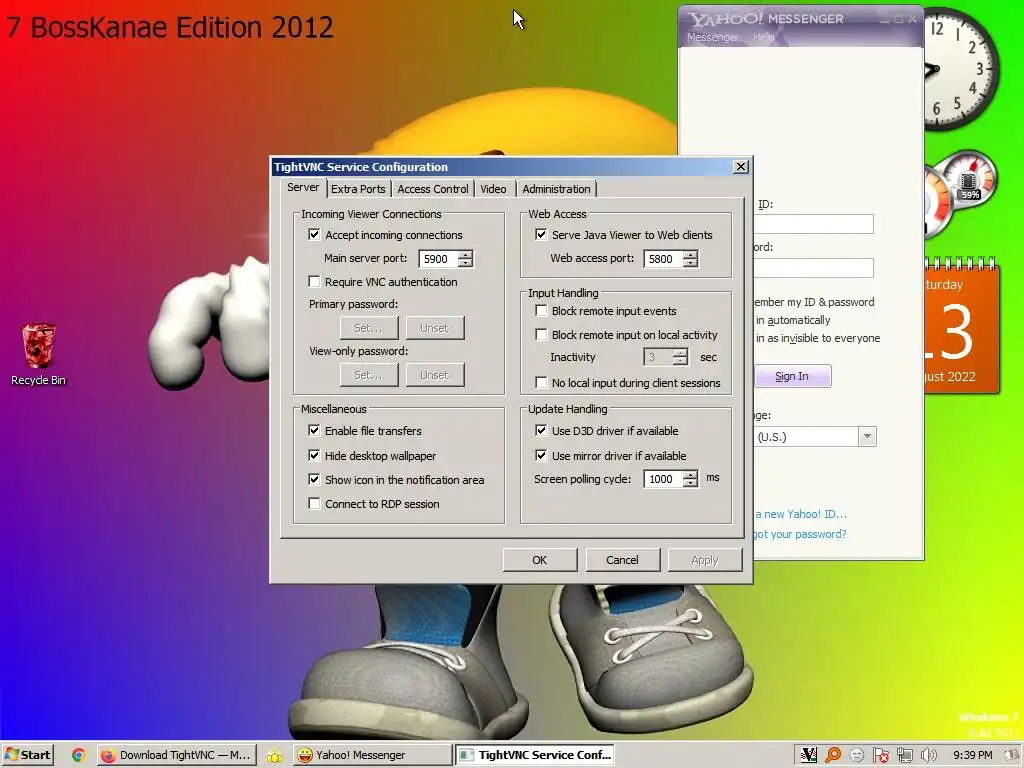
Task: Click Unset for Primary password
Action: 434,328
